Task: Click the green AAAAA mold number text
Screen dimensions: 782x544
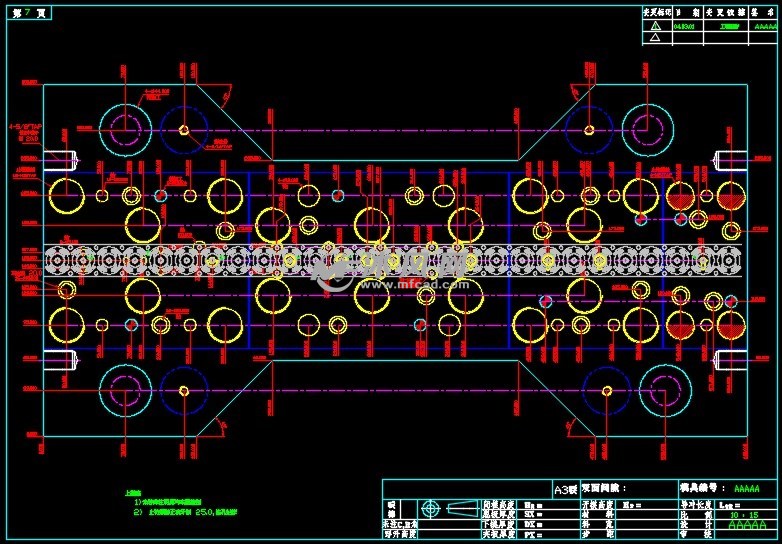Action: tap(746, 489)
